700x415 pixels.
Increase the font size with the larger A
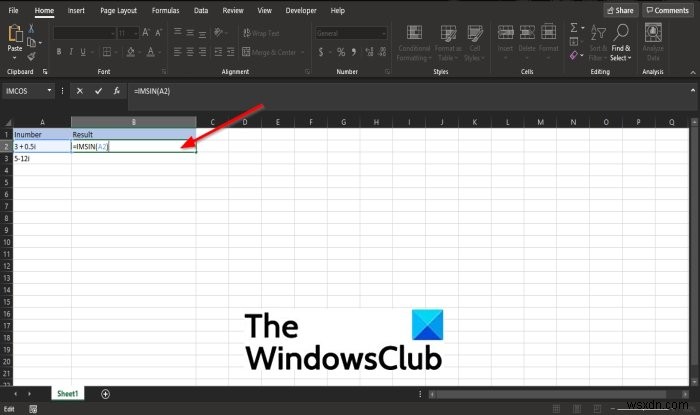coord(146,33)
